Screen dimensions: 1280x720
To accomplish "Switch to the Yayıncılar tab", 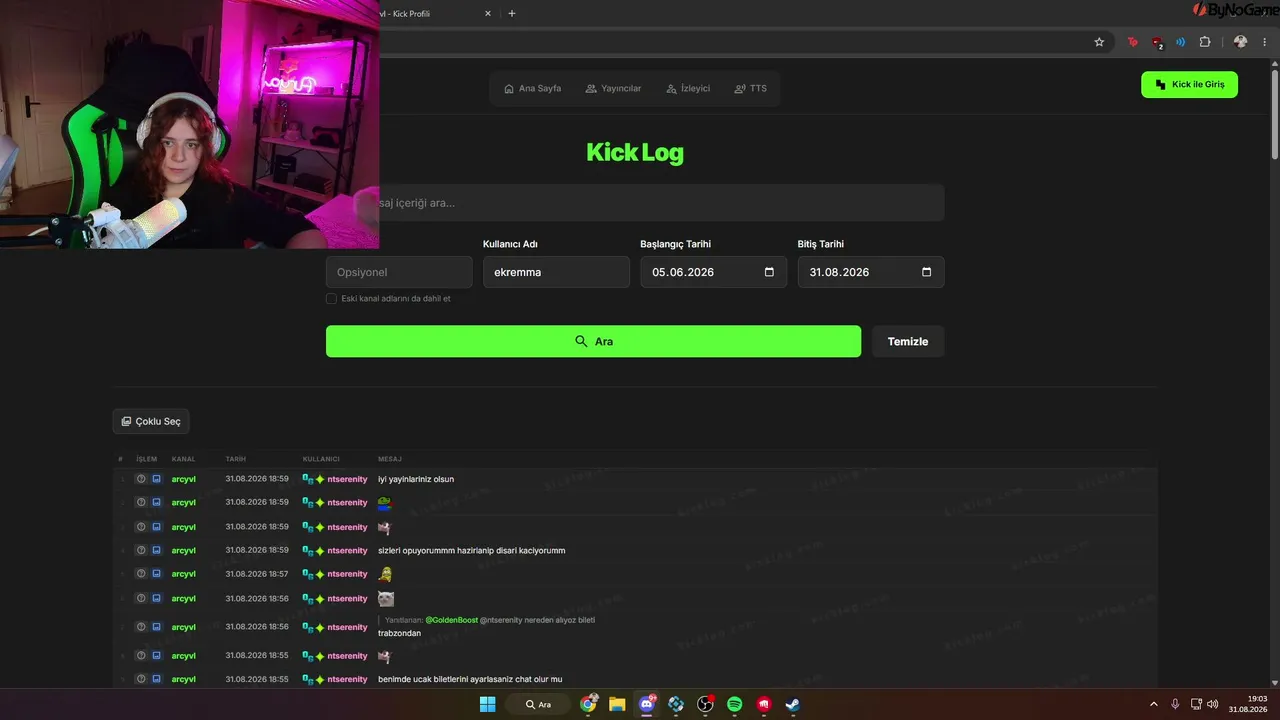I will tap(613, 88).
